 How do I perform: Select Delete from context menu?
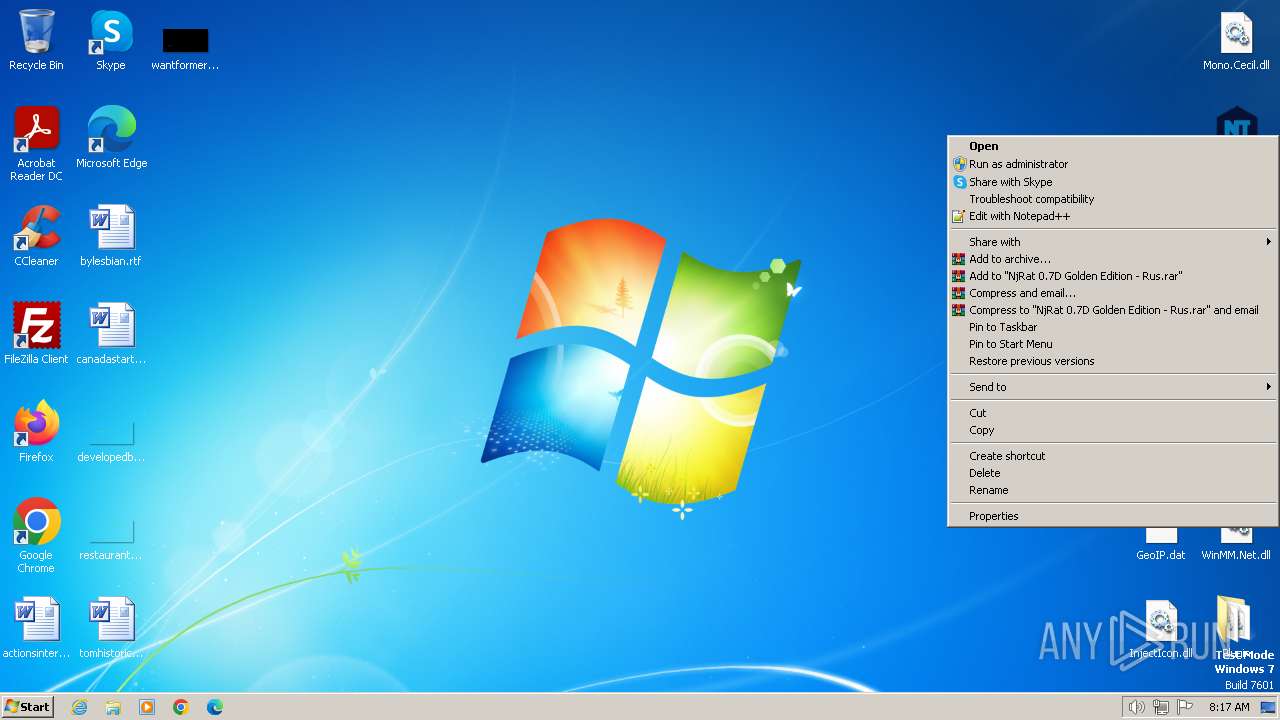1112,473
